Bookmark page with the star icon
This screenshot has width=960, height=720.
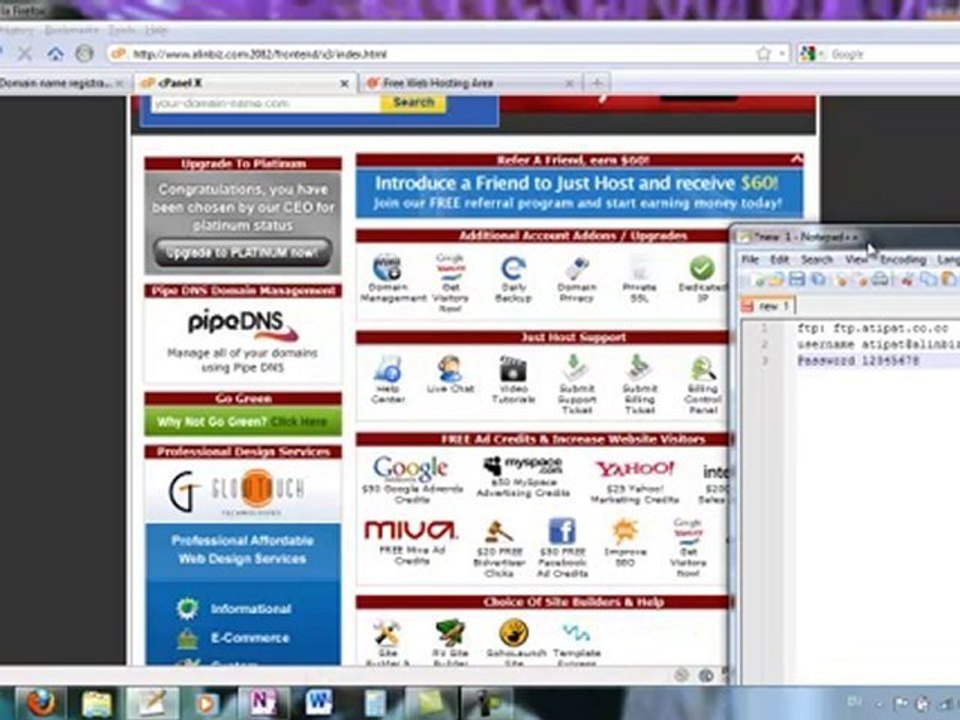pos(763,54)
